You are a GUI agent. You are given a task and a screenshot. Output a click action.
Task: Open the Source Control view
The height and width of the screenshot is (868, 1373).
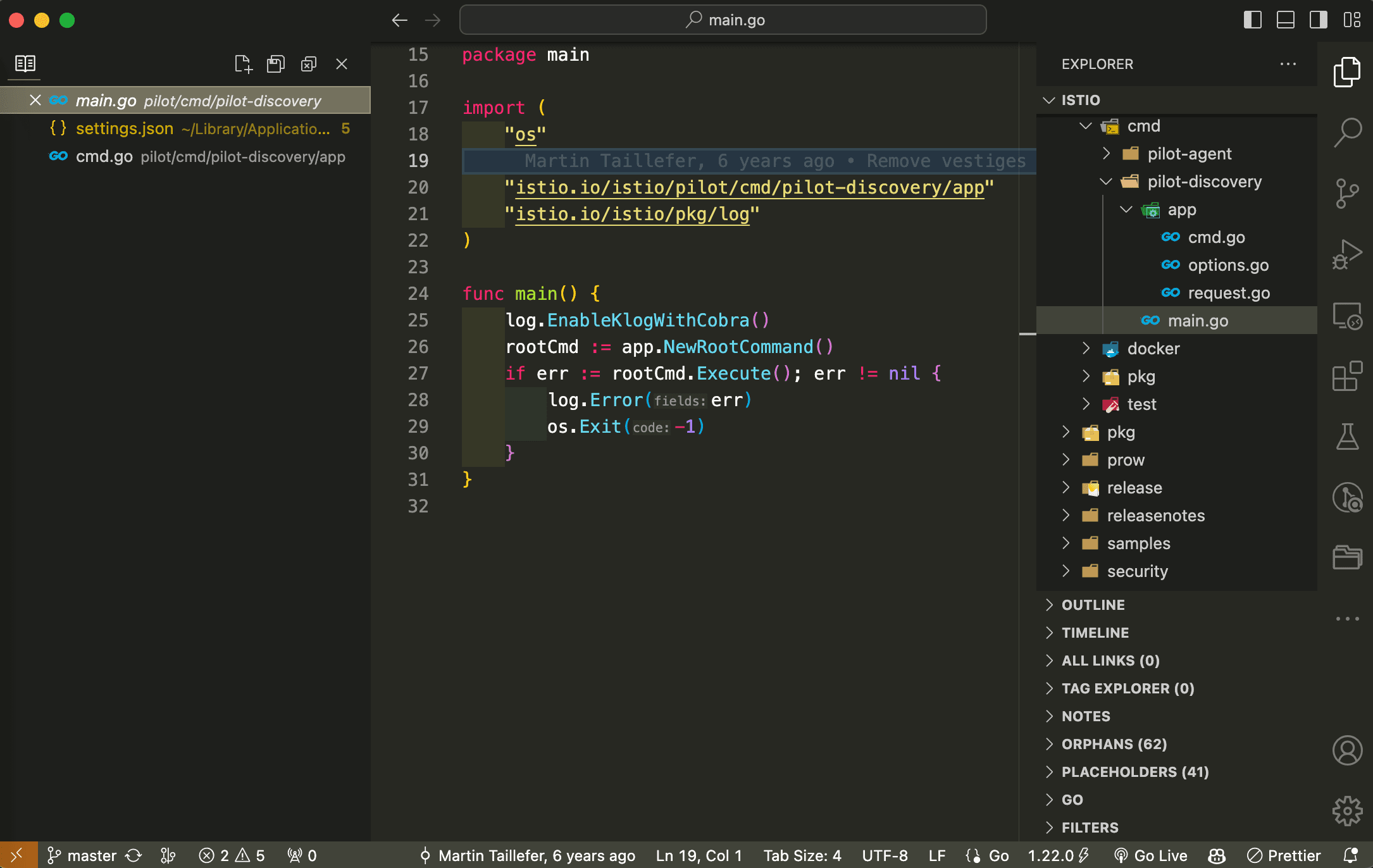click(x=1347, y=193)
